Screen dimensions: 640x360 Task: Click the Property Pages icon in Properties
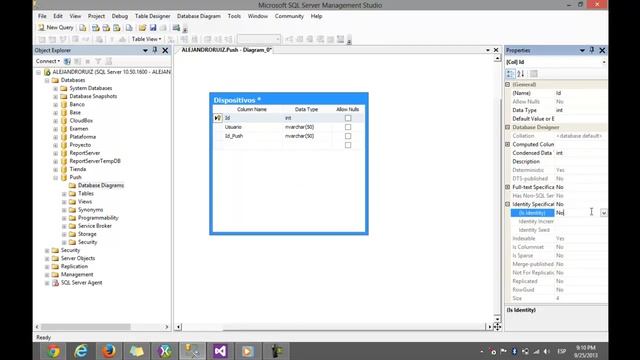point(533,73)
